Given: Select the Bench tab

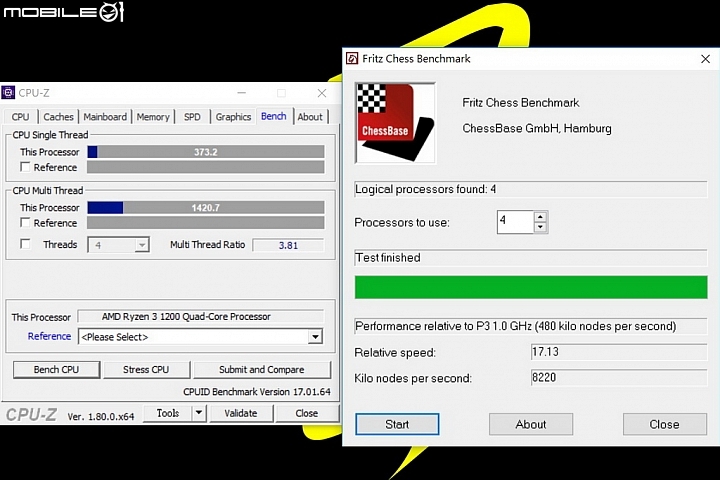Looking at the screenshot, I should point(274,116).
